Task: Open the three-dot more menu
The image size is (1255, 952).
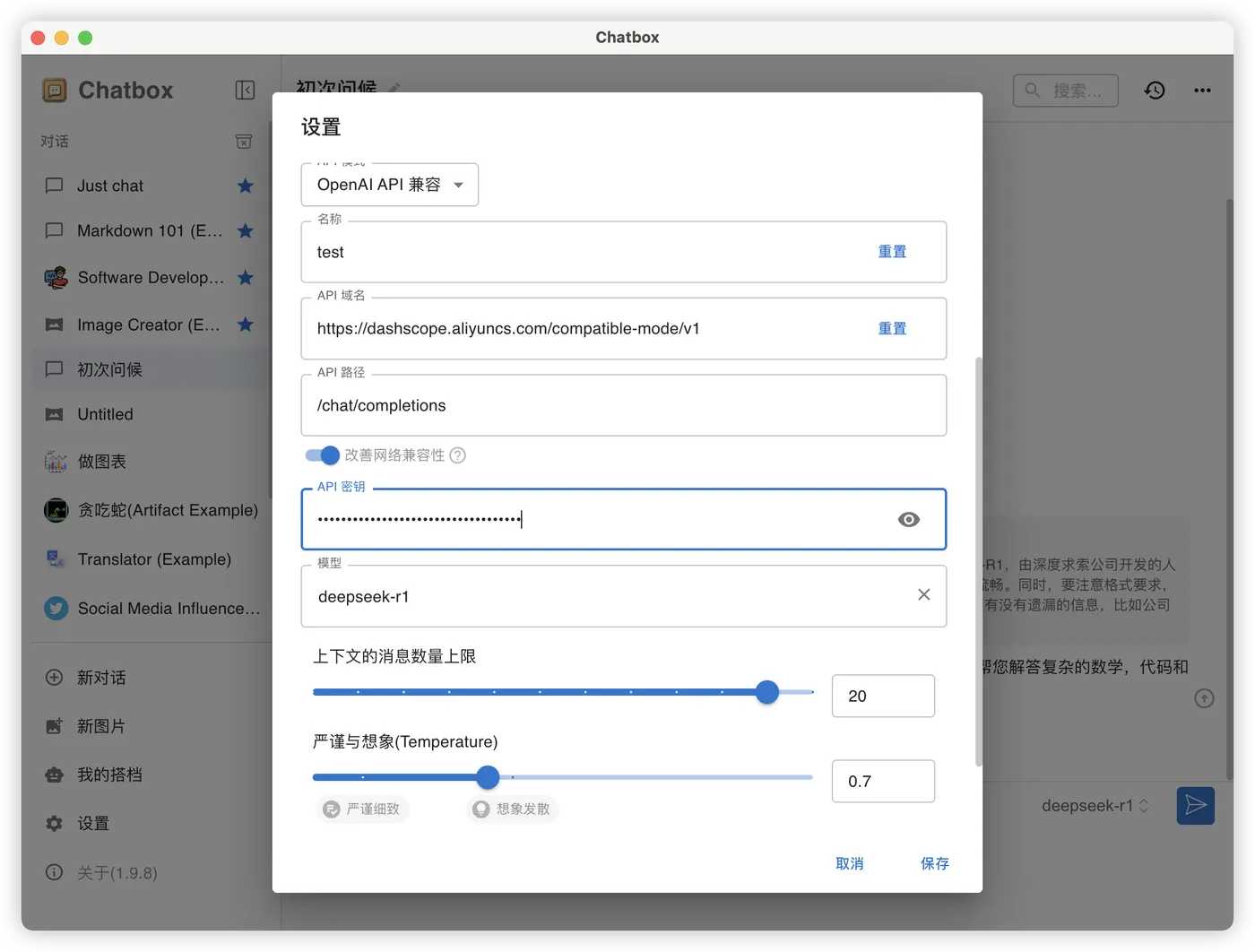Action: tap(1202, 91)
